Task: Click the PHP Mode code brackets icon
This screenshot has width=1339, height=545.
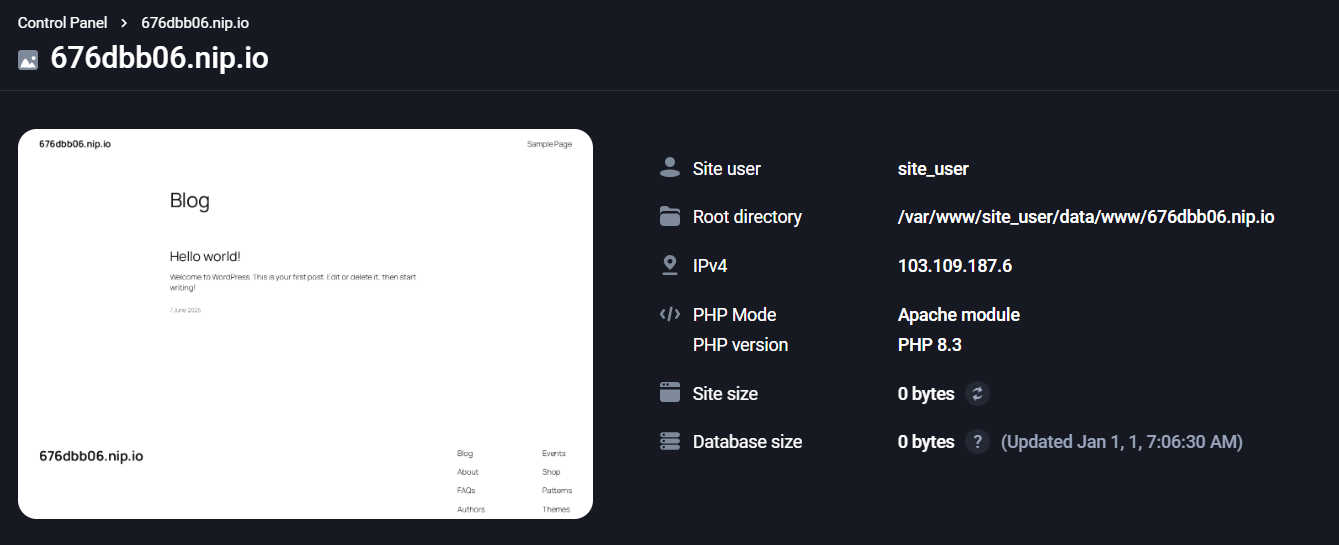Action: pos(670,314)
